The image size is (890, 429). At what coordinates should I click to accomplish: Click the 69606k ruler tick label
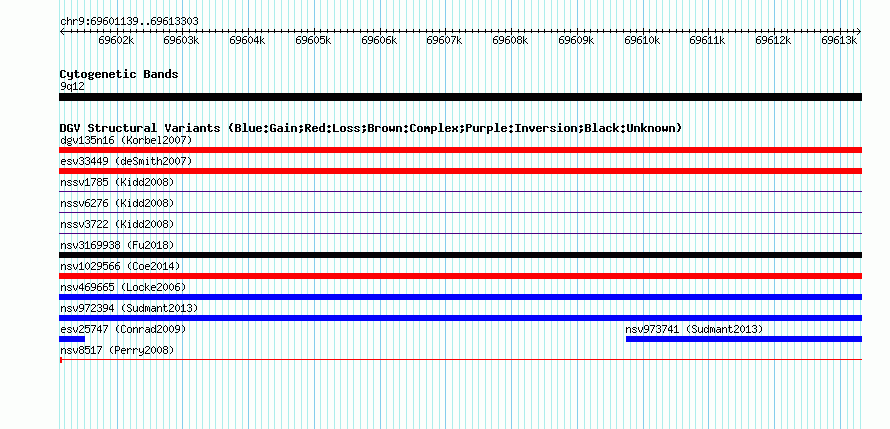tap(379, 40)
